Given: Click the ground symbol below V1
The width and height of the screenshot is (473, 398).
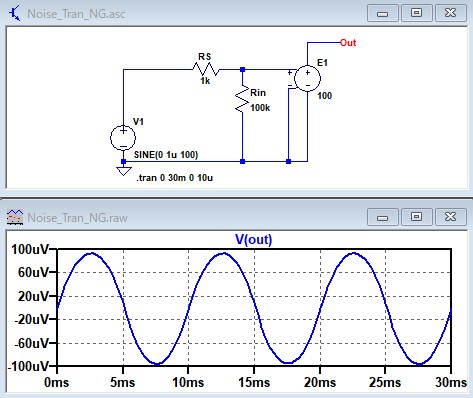Looking at the screenshot, I should tap(123, 171).
